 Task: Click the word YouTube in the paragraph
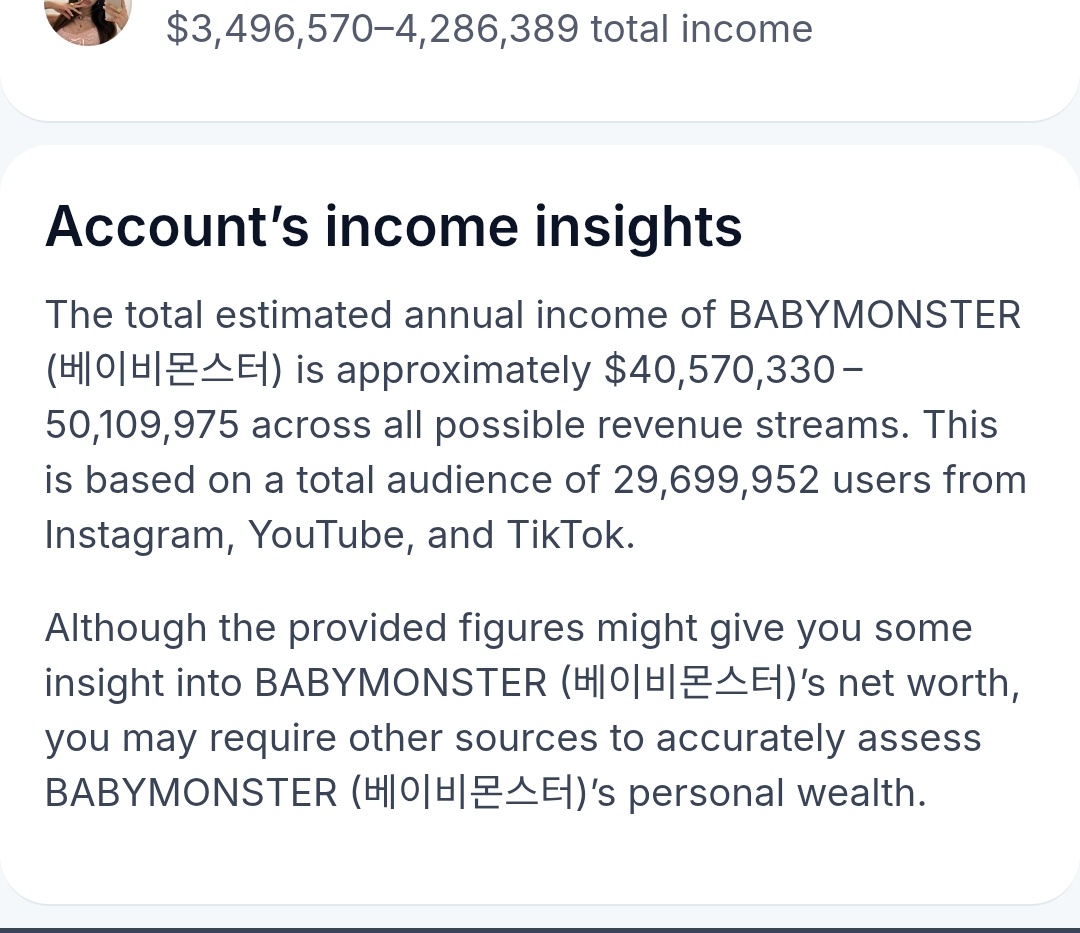327,535
